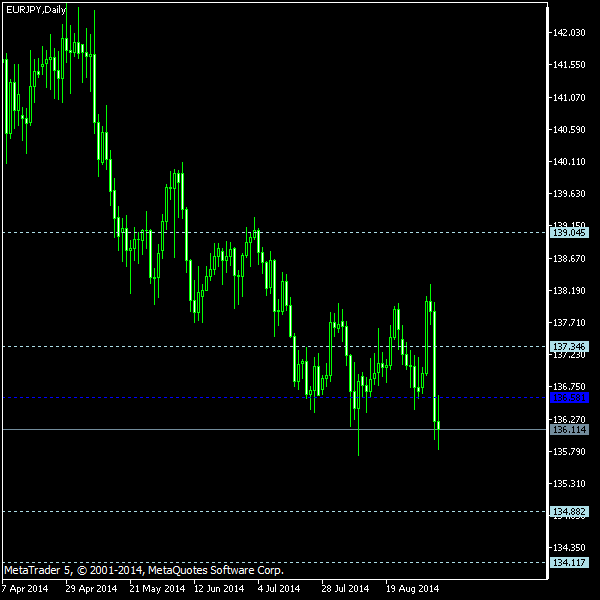Image resolution: width=600 pixels, height=600 pixels.
Task: Click the 19 Aug 2014 date label
Action: click(412, 589)
